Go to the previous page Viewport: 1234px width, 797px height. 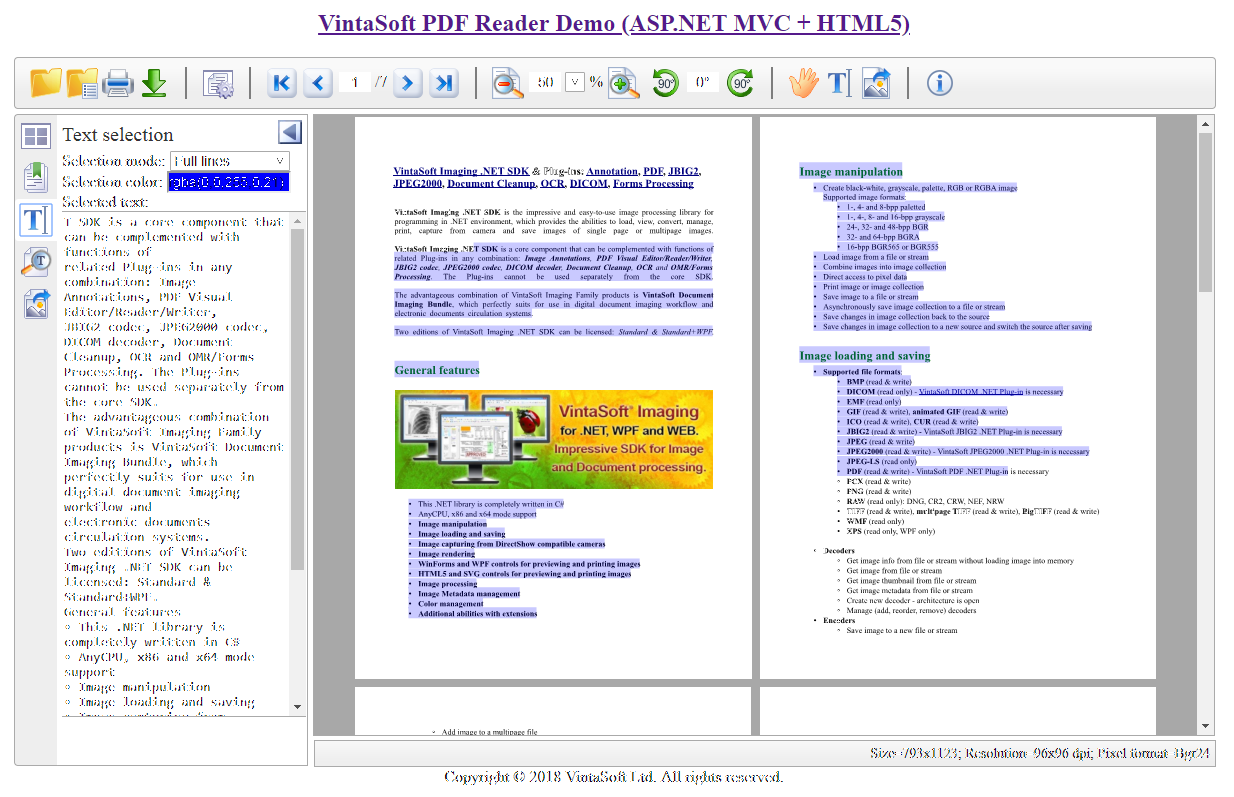tap(318, 83)
